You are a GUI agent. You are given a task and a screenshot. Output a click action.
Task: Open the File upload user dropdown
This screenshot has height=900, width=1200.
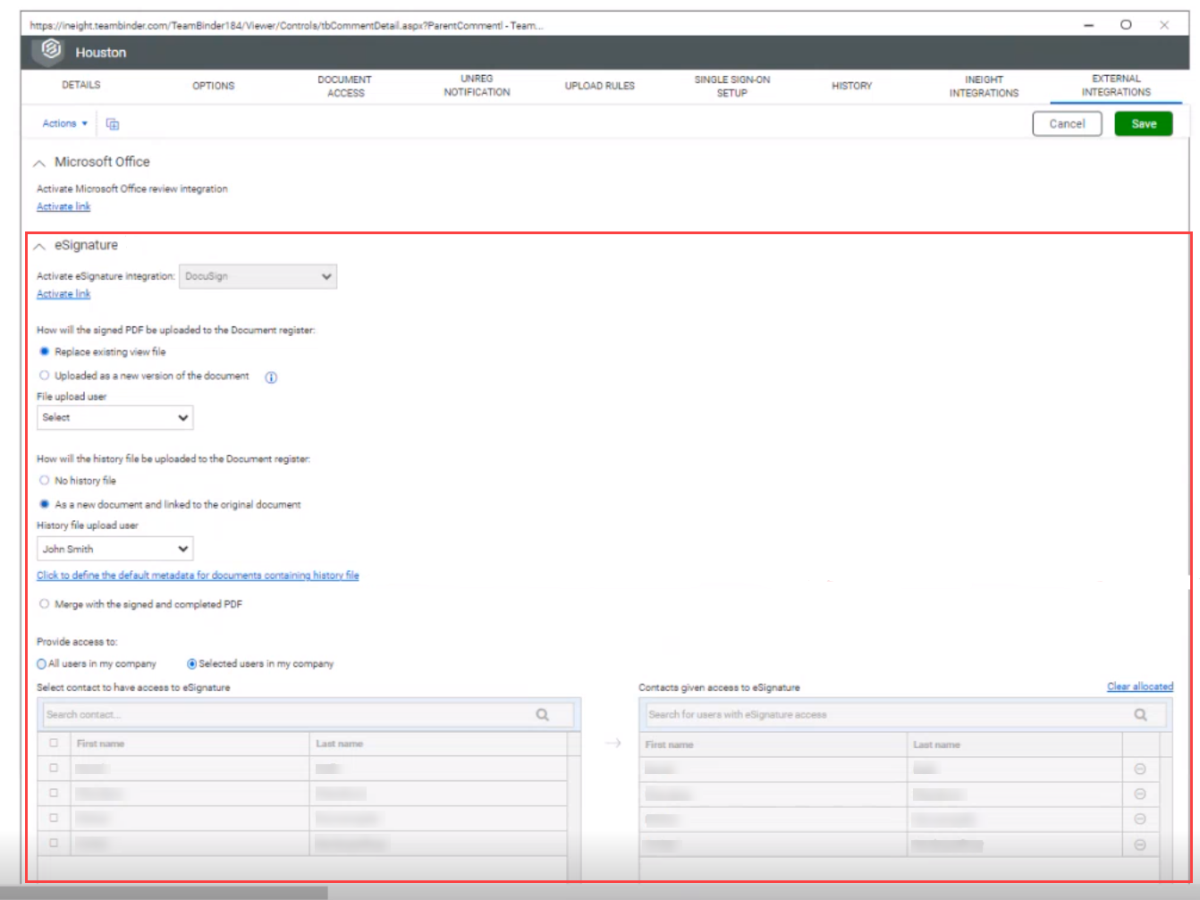pos(115,417)
